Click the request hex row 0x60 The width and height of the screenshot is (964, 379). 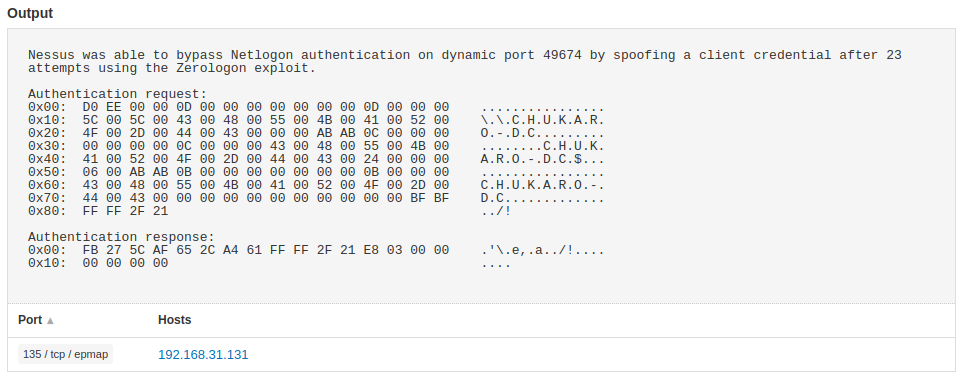[316, 185]
